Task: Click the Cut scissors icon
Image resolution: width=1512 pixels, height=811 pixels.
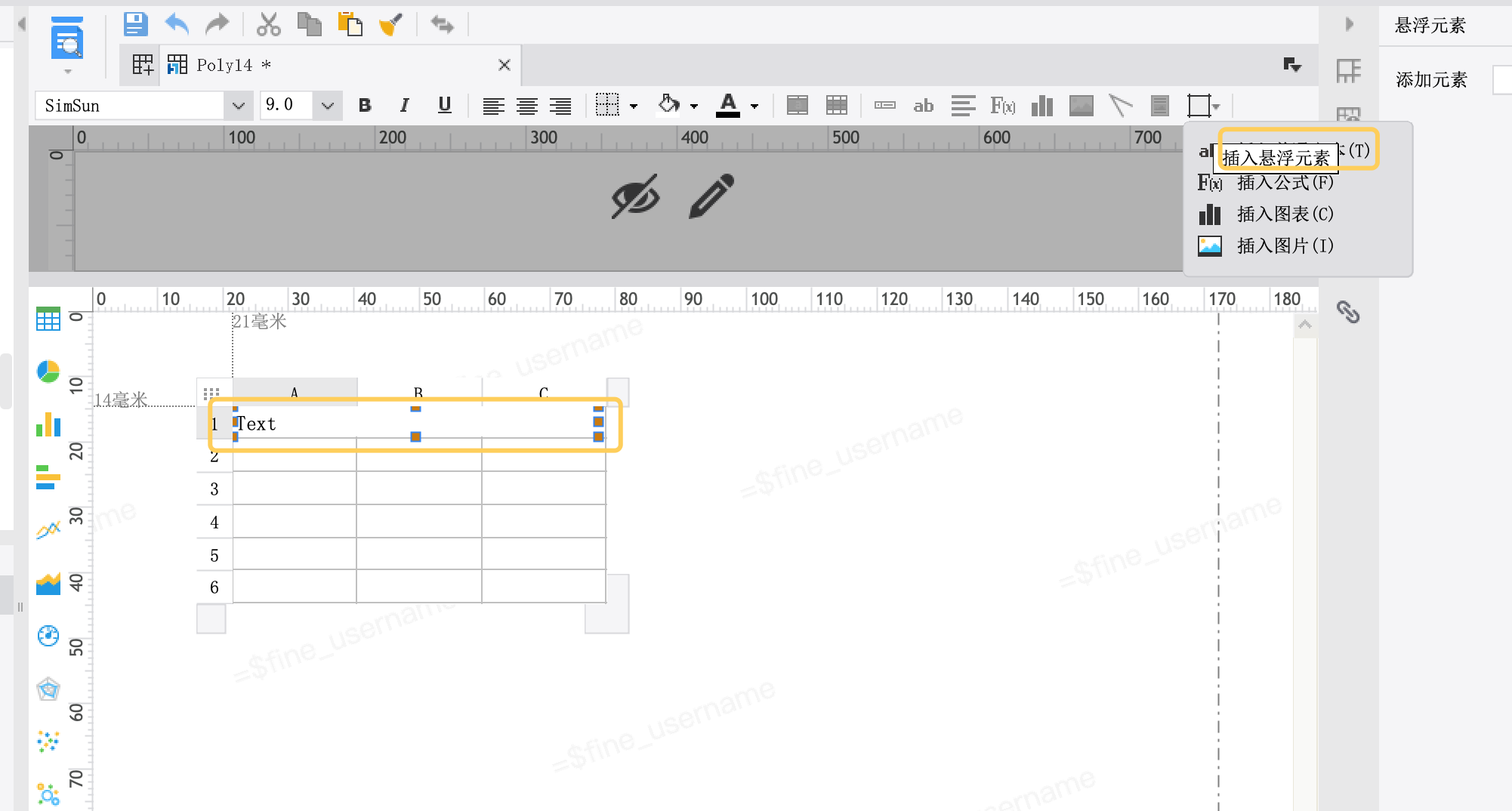Action: point(268,24)
